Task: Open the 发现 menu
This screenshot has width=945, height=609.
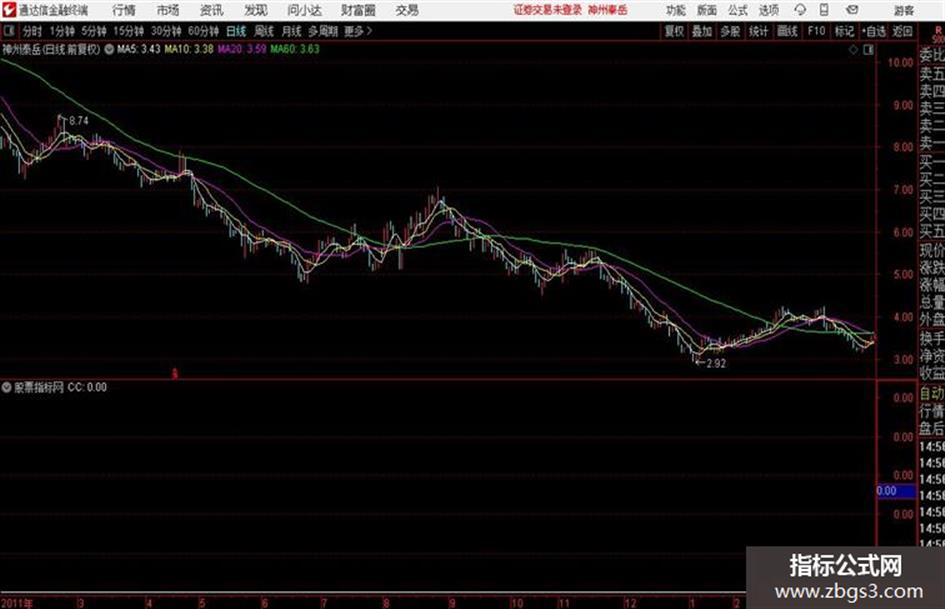Action: coord(256,10)
